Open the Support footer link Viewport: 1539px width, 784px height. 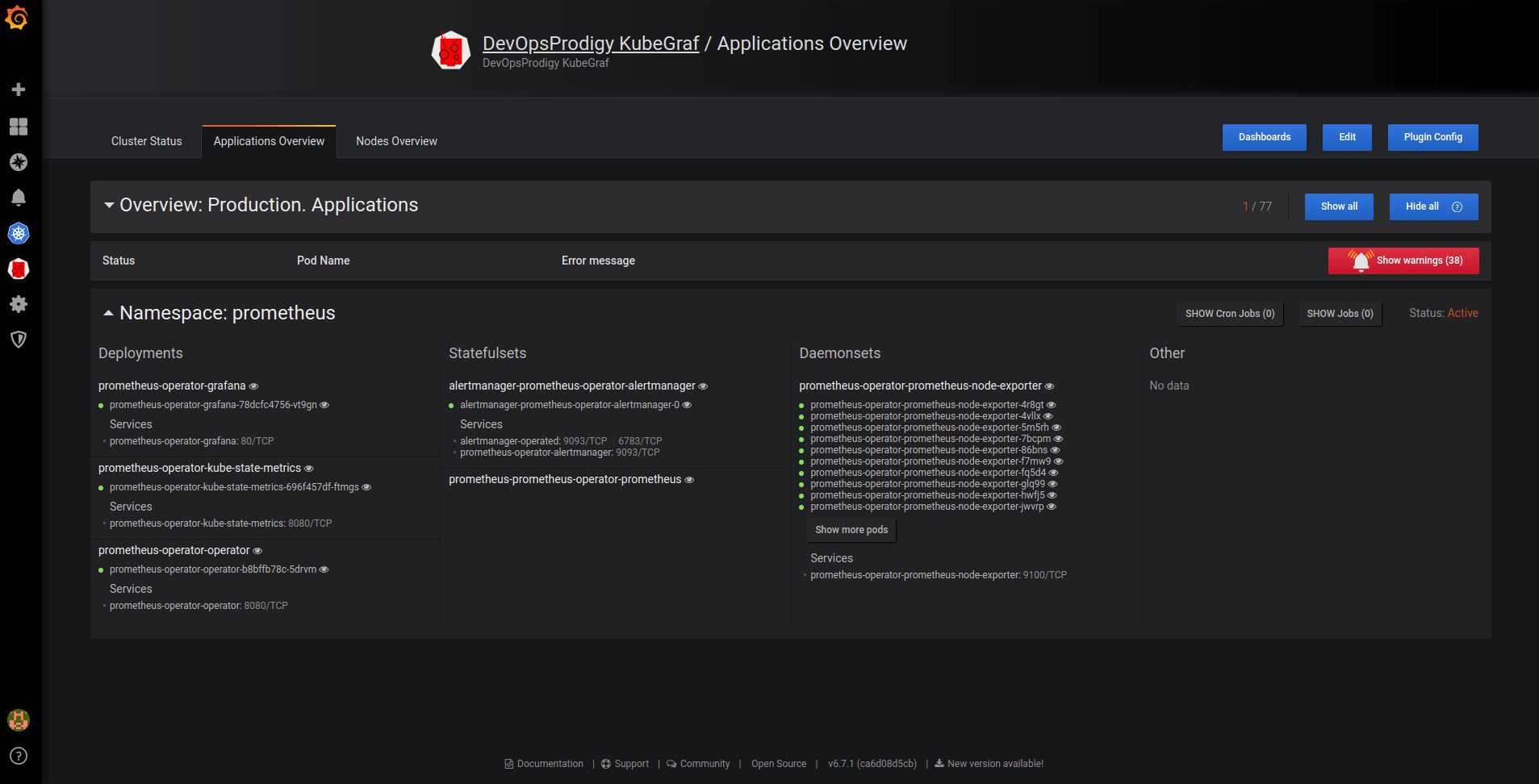click(625, 764)
